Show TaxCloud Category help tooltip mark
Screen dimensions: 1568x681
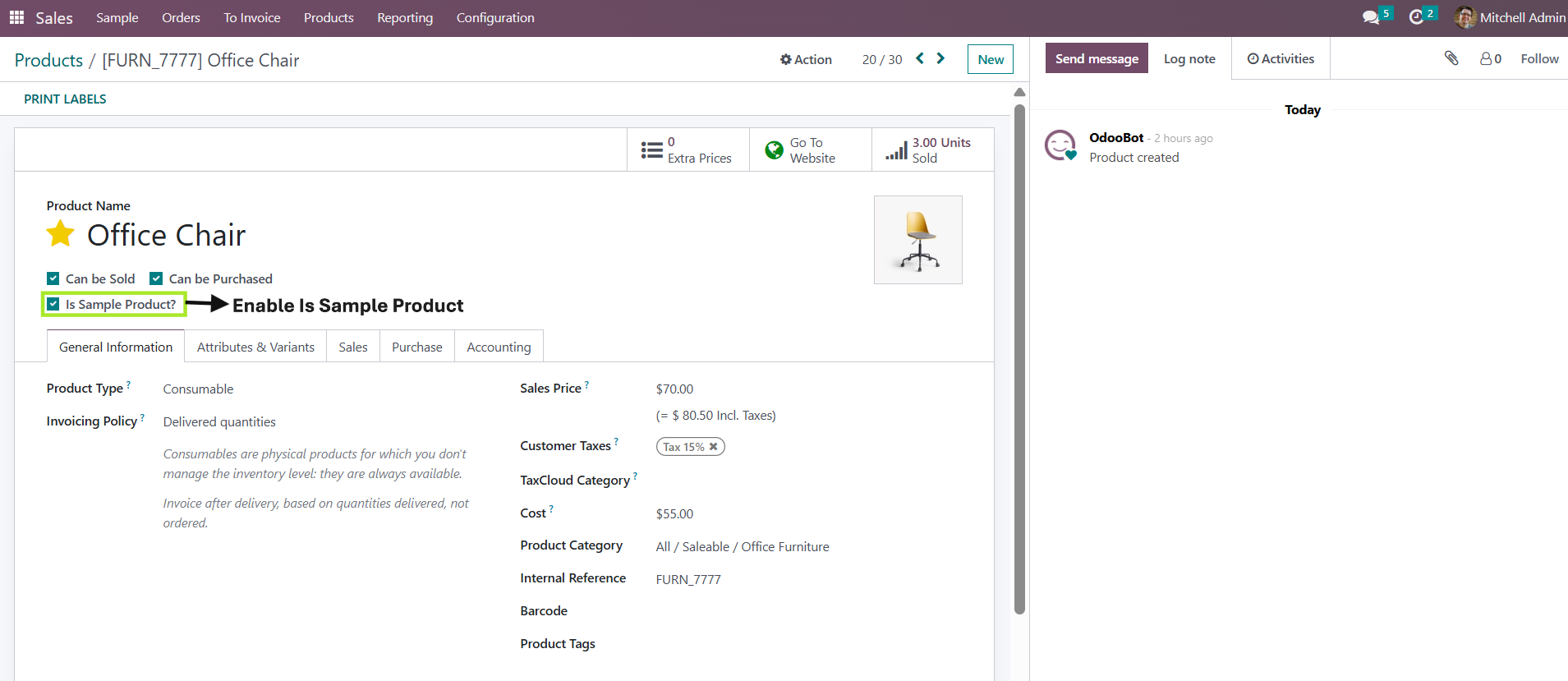click(635, 476)
